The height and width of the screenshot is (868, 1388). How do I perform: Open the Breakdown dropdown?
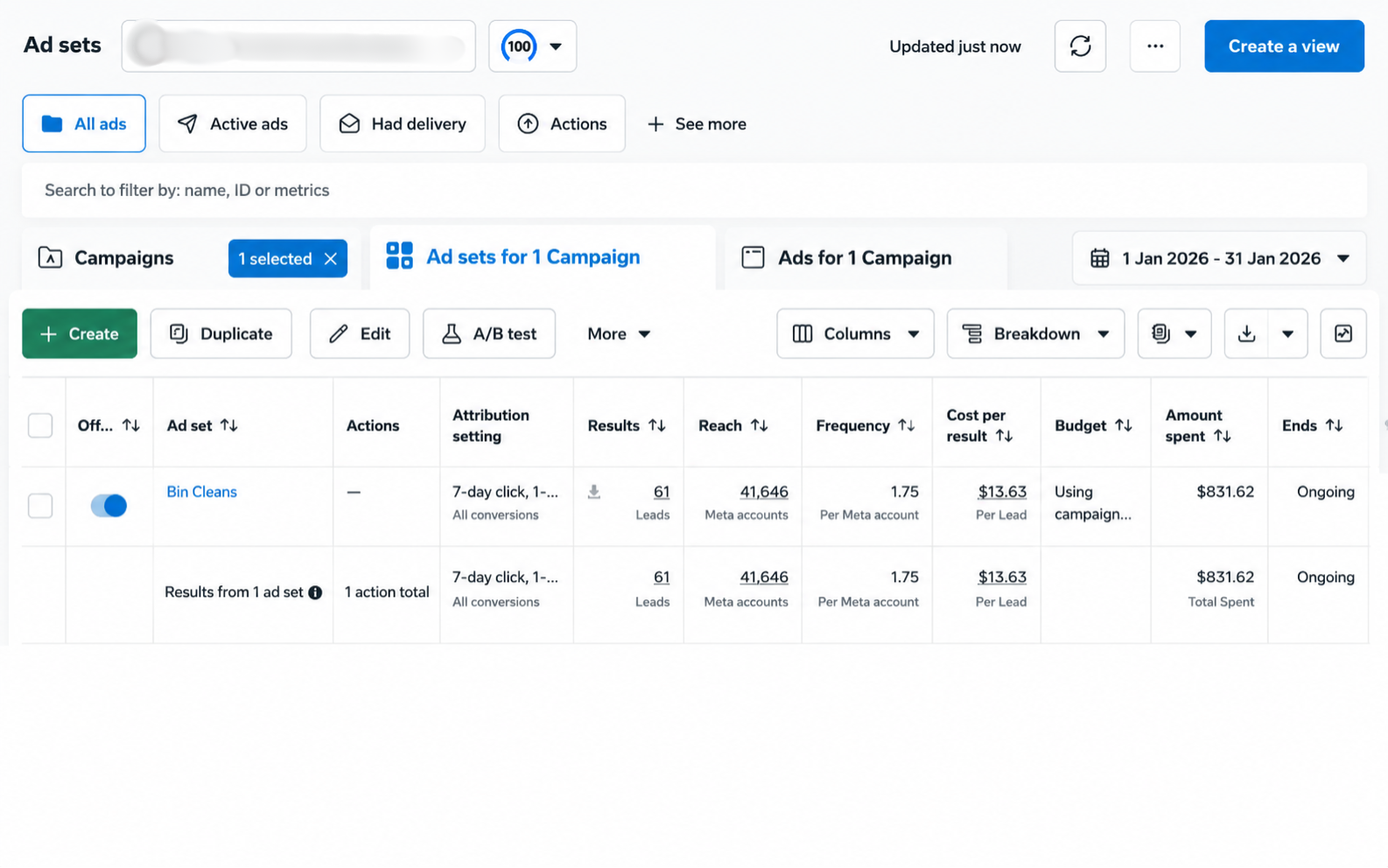1035,333
